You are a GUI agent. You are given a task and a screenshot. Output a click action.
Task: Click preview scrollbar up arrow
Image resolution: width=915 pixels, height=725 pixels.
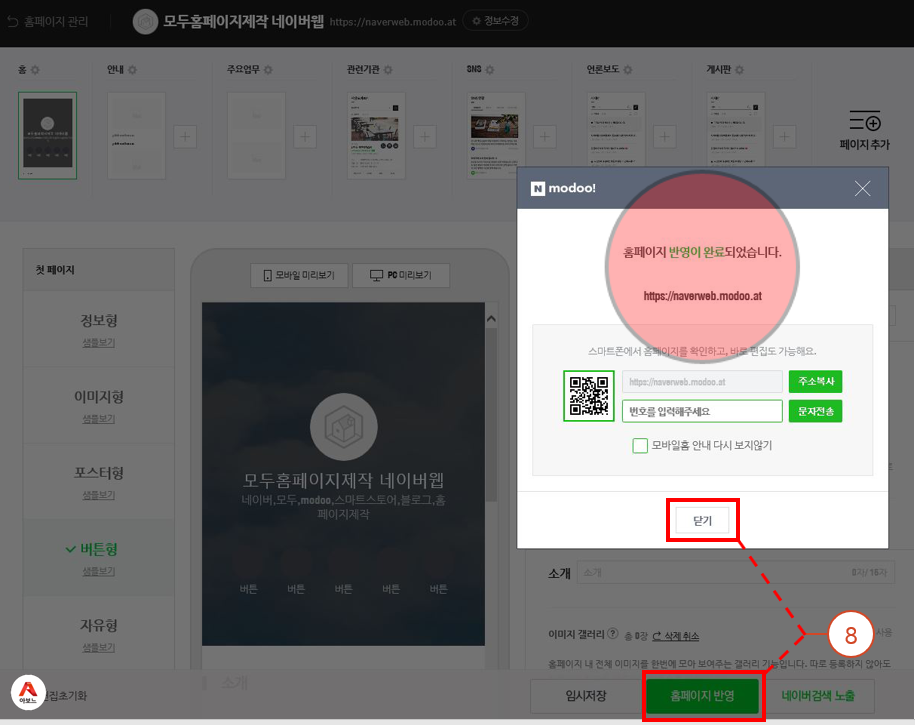click(x=491, y=319)
